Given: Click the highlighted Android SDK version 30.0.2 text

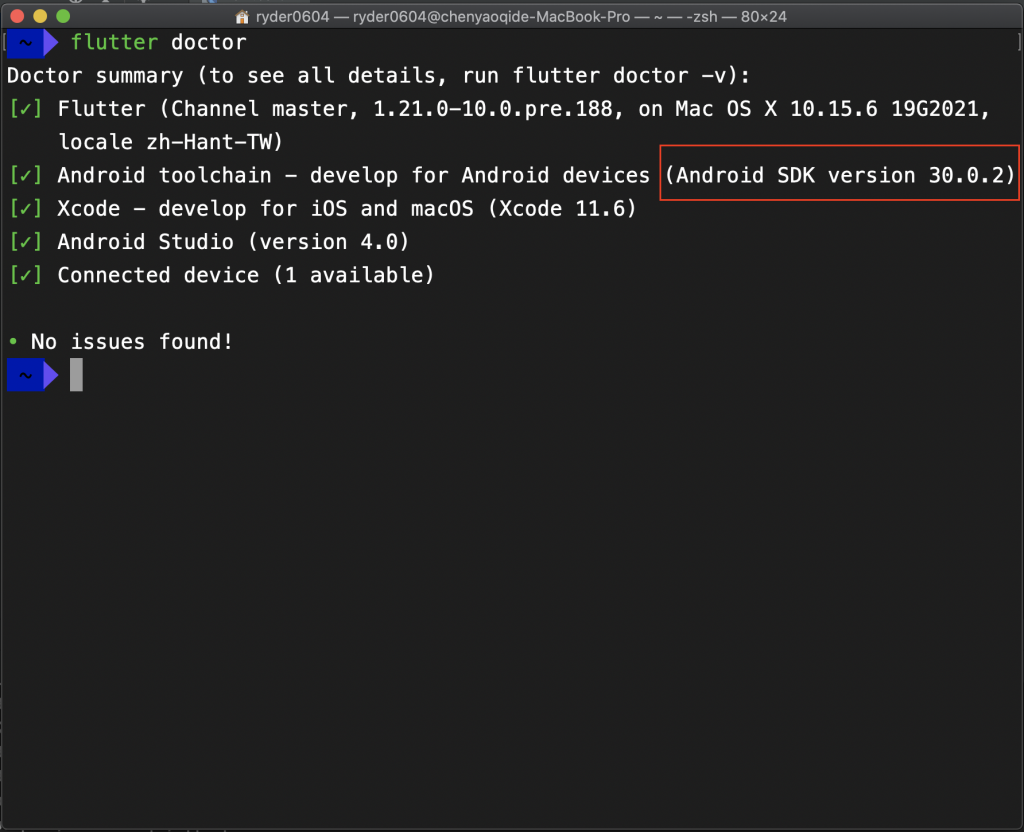Looking at the screenshot, I should [839, 175].
